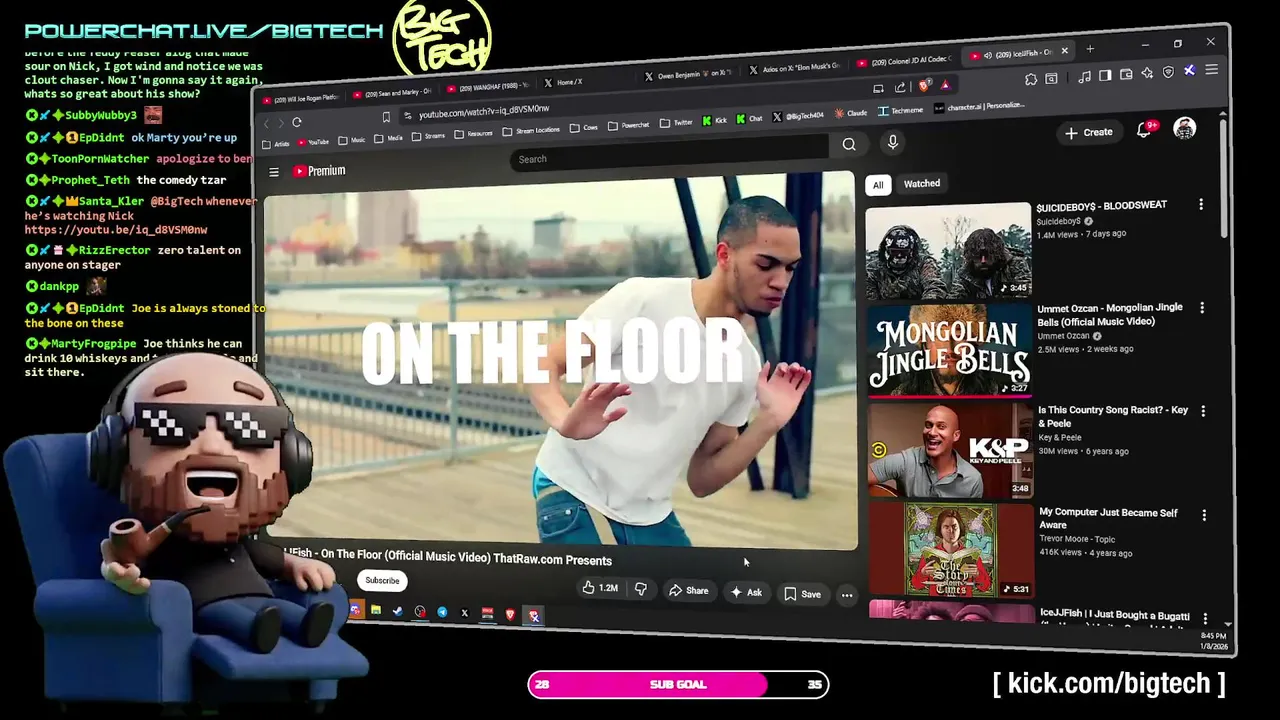Expand the Powerchat bookmark folder
The width and height of the screenshot is (1280, 720).
pyautogui.click(x=628, y=125)
